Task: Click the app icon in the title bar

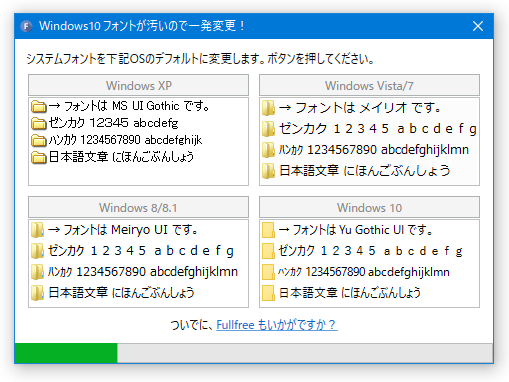Action: point(26,26)
